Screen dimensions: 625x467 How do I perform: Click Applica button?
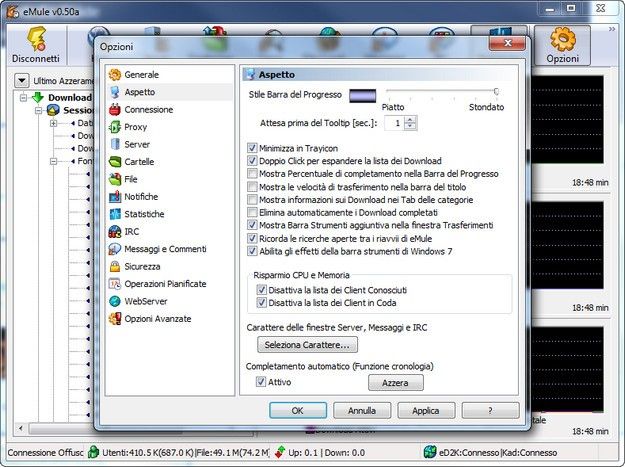coord(426,410)
